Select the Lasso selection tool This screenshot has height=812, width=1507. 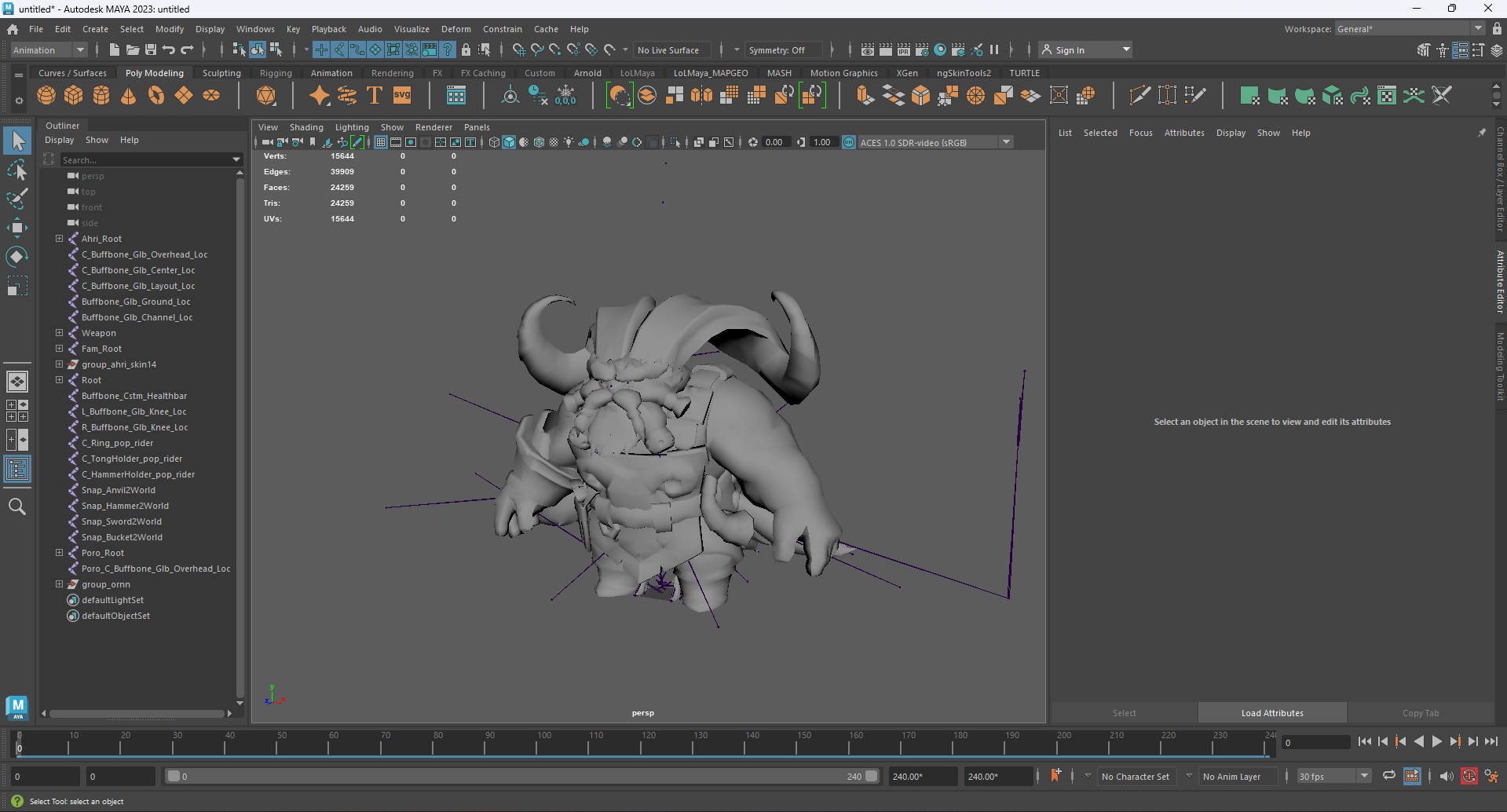[17, 170]
